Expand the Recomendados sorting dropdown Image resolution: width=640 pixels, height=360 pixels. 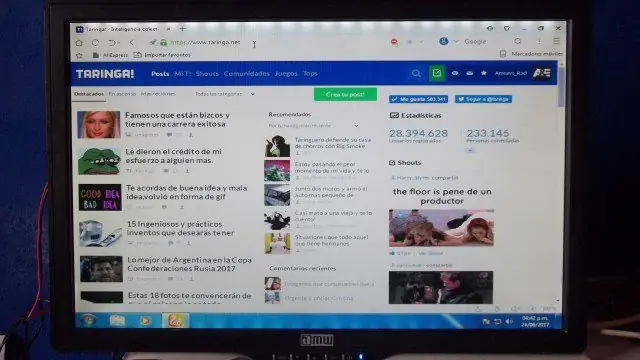click(x=313, y=126)
